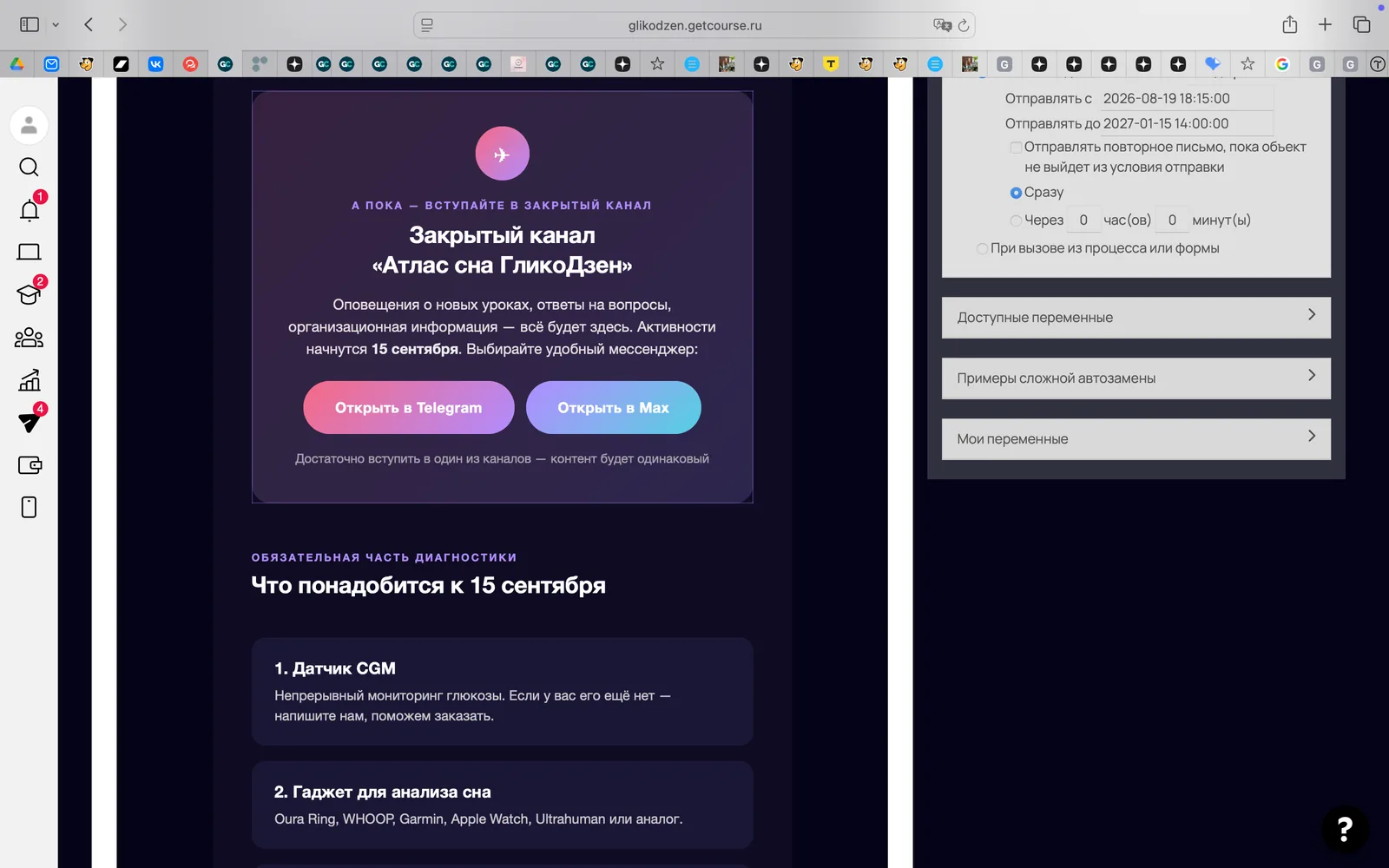1389x868 pixels.
Task: Open the laptop (website) section icon
Action: (29, 253)
